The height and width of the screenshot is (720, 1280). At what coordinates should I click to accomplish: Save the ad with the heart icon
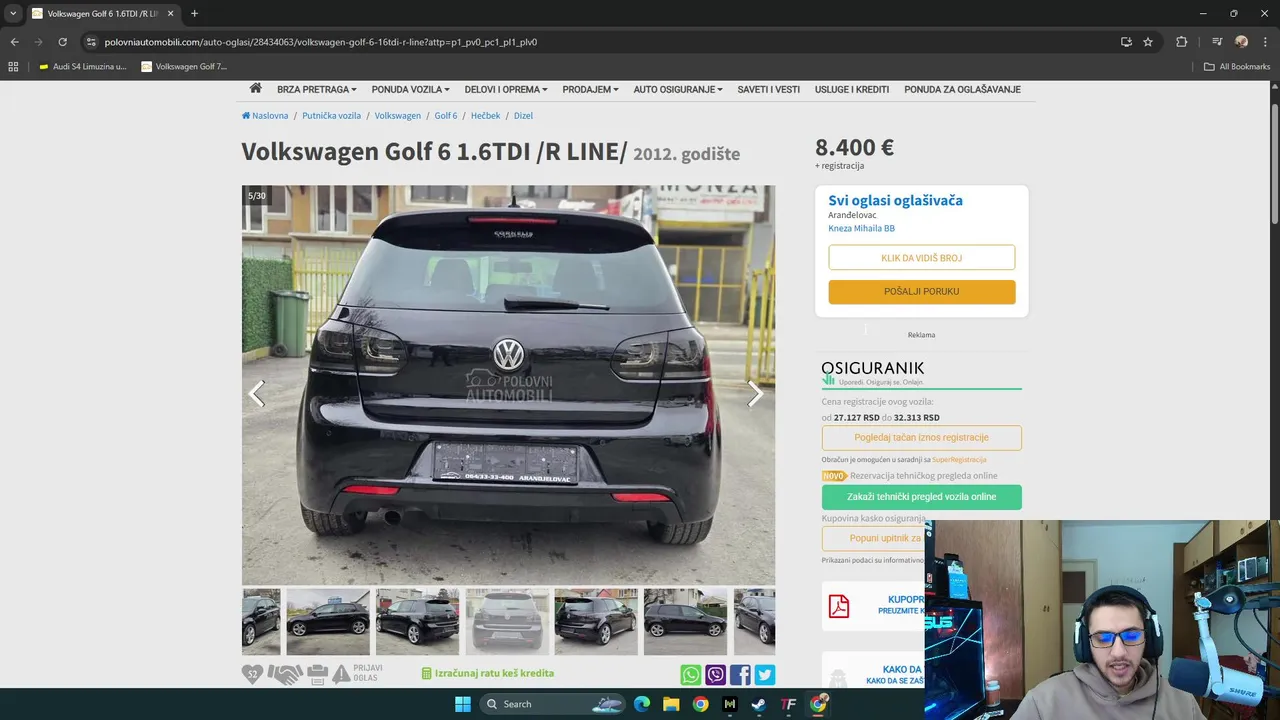click(x=252, y=675)
